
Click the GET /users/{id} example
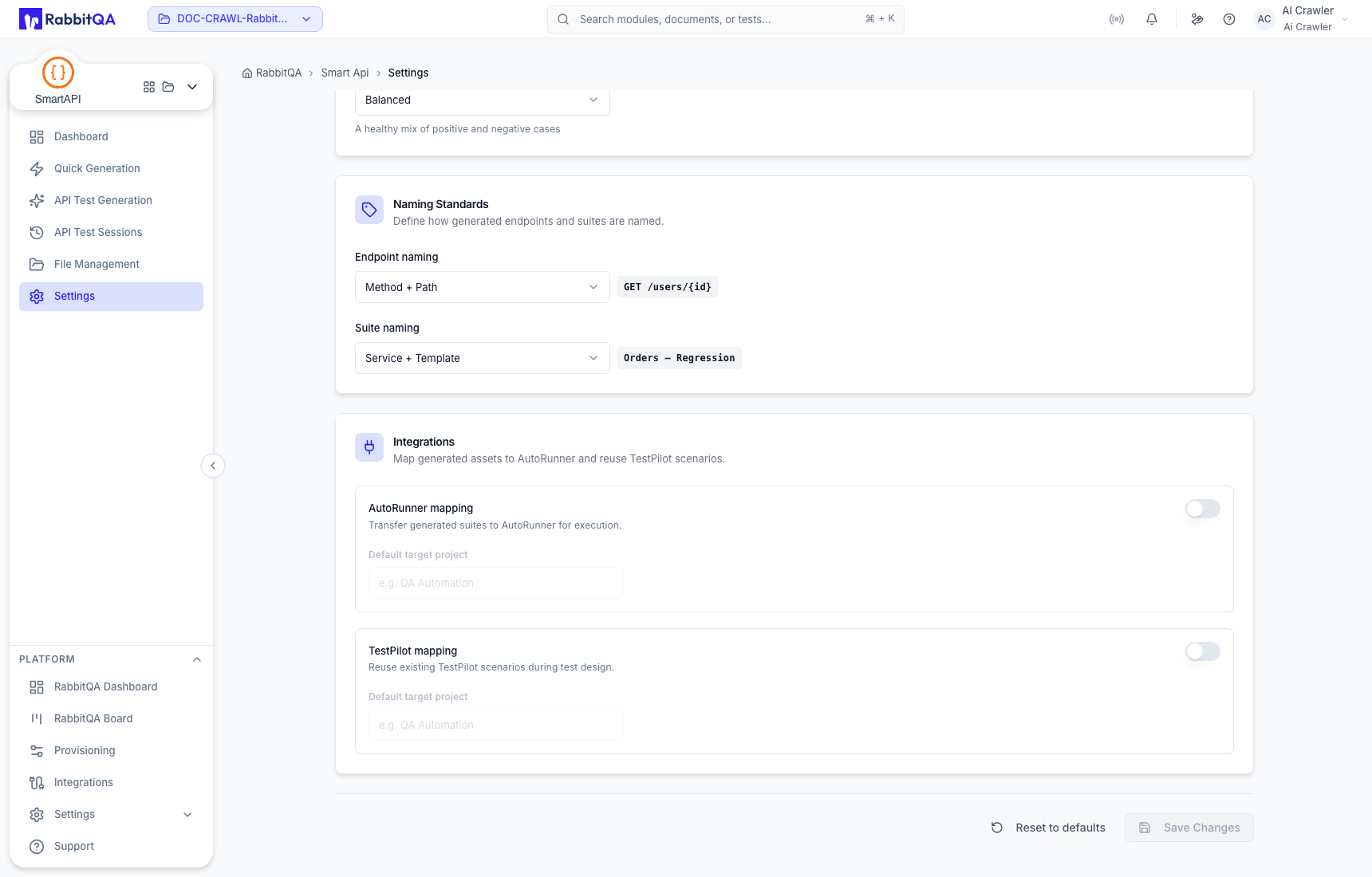[x=668, y=287]
